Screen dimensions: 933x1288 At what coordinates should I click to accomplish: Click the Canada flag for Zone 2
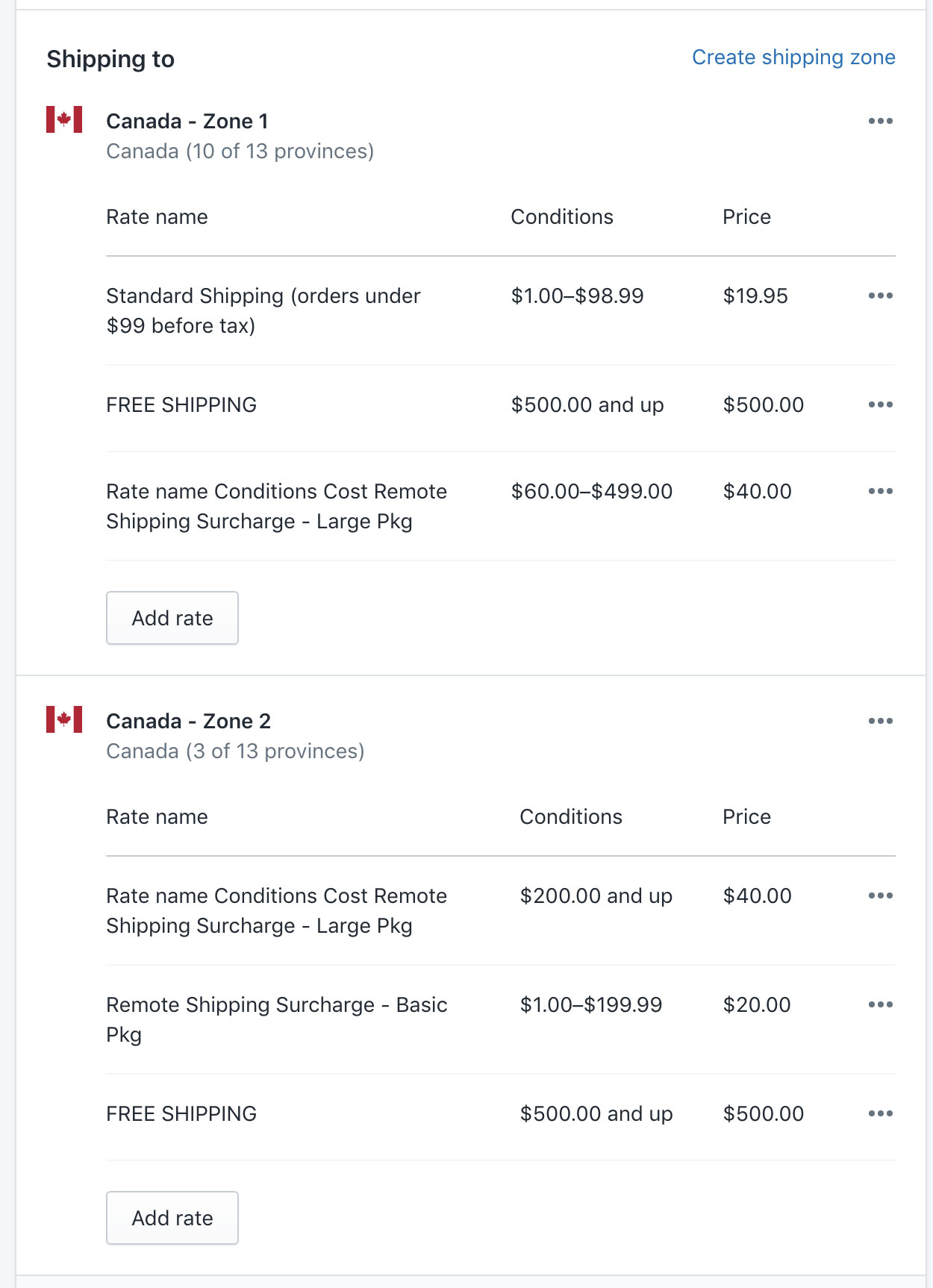(64, 719)
